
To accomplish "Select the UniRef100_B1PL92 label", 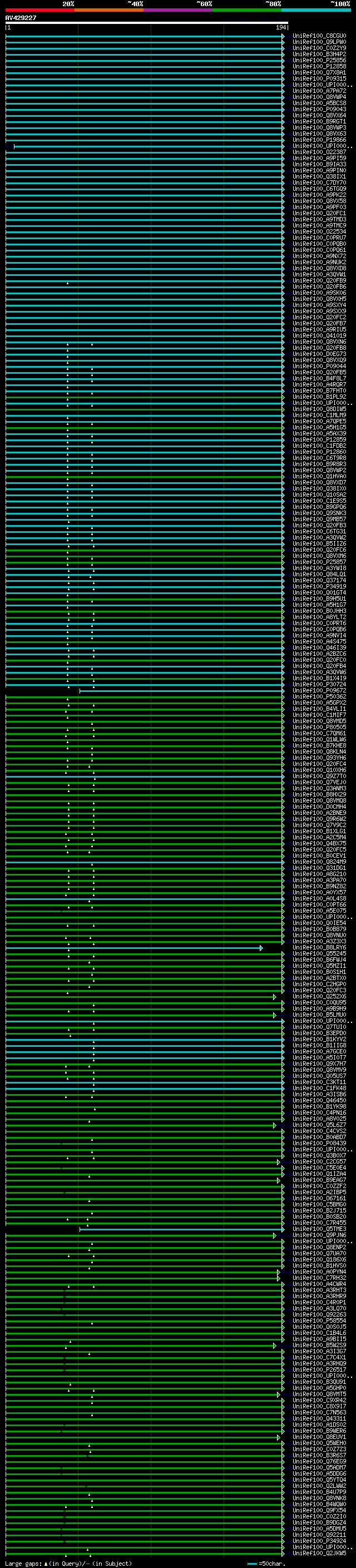I will coord(319,397).
